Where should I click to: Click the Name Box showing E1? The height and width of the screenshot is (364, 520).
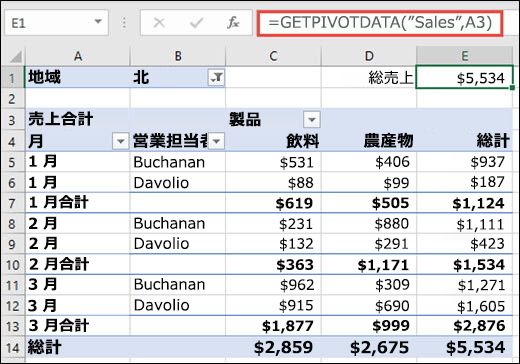click(x=50, y=23)
